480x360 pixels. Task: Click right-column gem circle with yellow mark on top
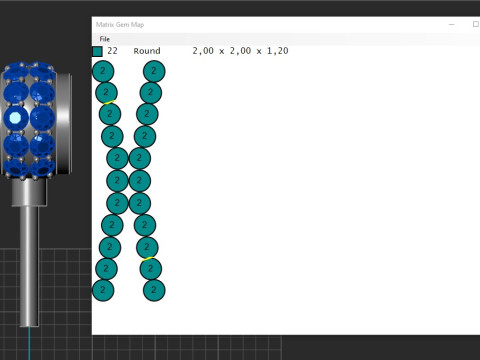tap(151, 269)
